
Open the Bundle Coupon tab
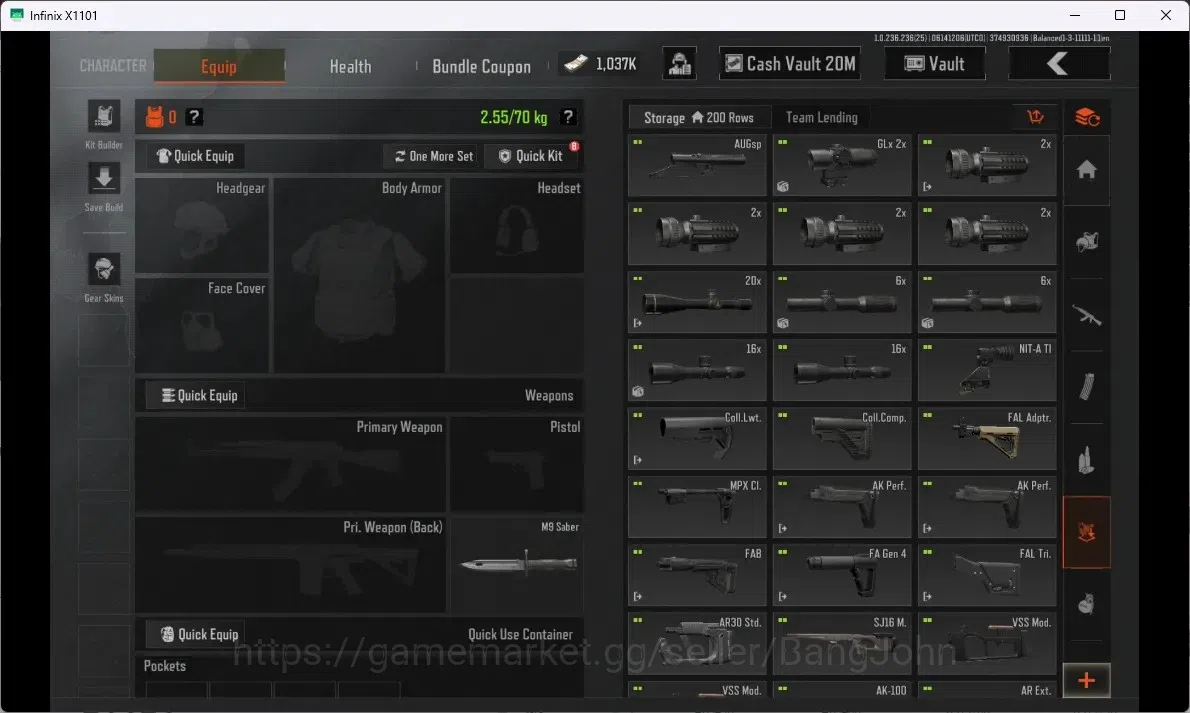[x=482, y=67]
